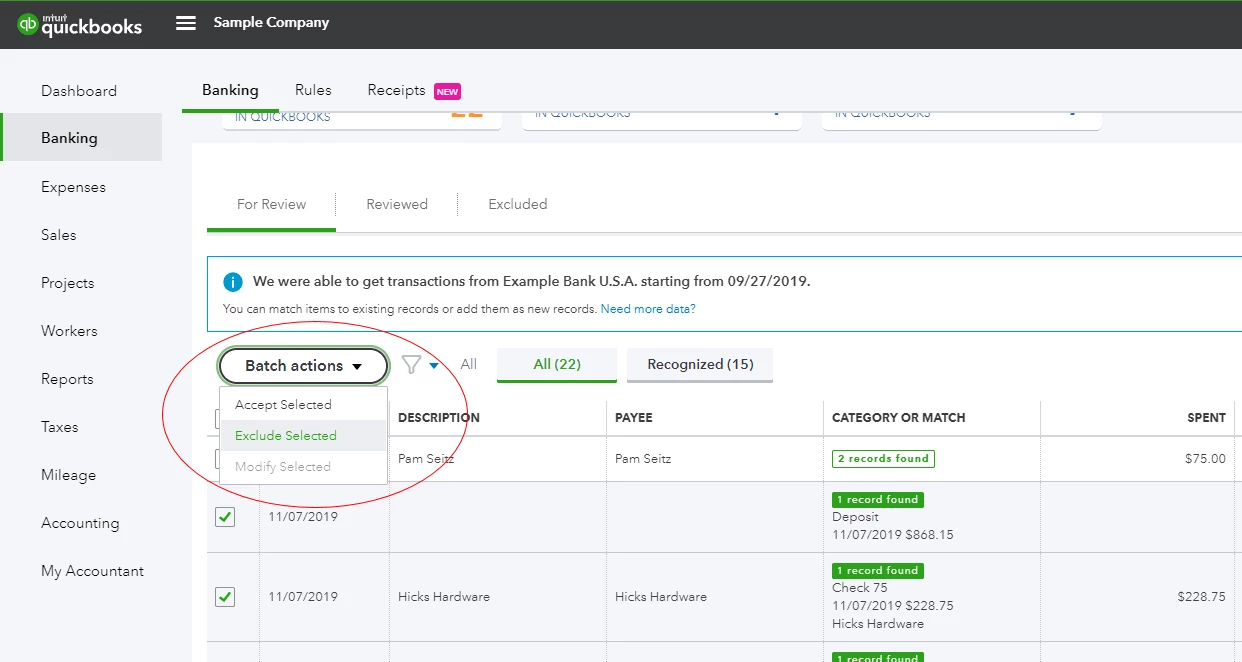Open the Deposit 1 record found badge
This screenshot has width=1242, height=662.
877,499
